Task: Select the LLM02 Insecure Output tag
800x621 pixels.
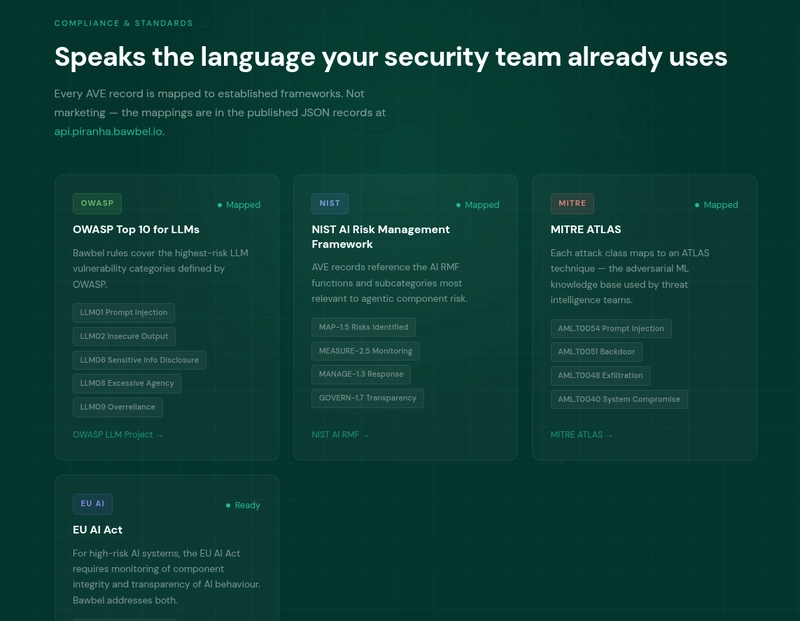Action: 124,336
